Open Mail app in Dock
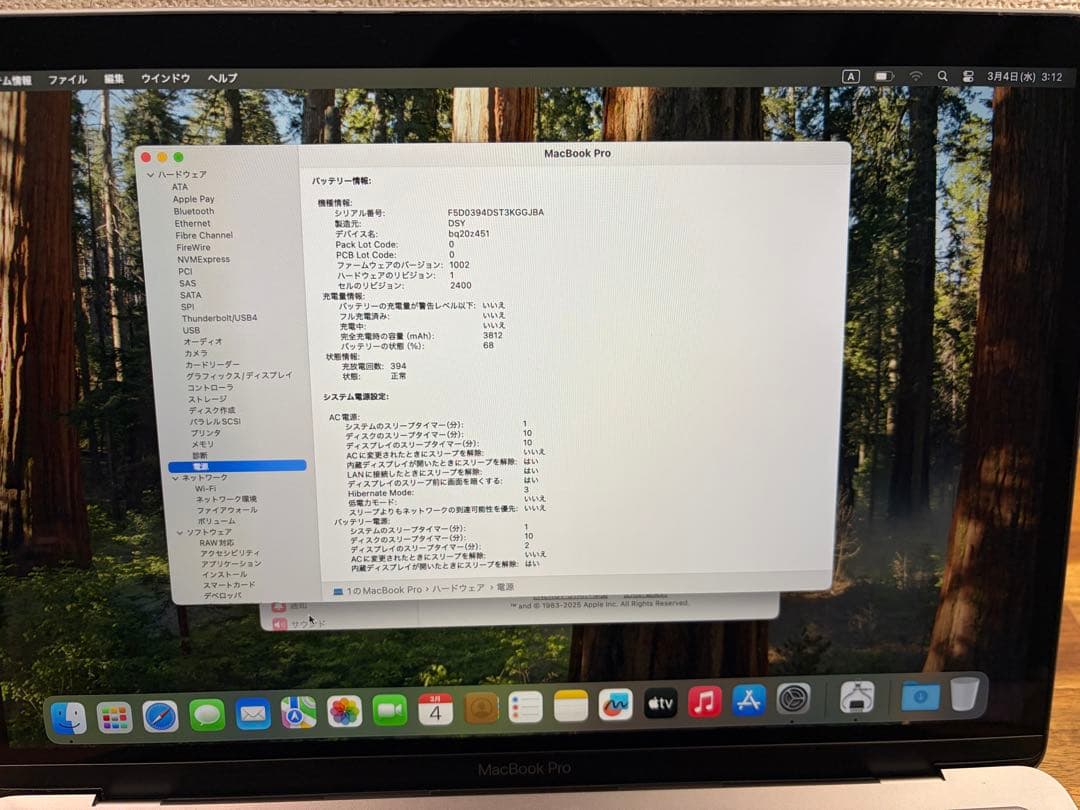Image resolution: width=1080 pixels, height=810 pixels. point(253,714)
